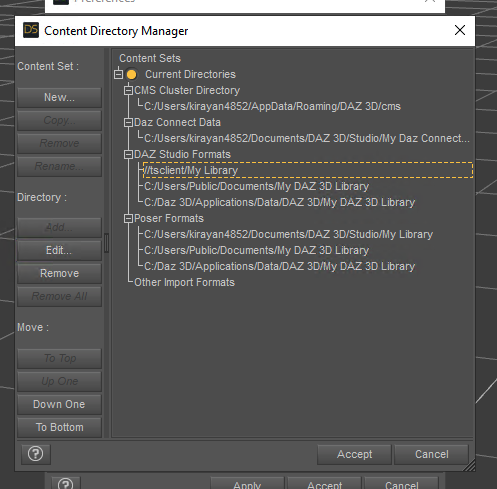Select the orange Current Directories radio indicator
Viewport: 497px width, 489px height.
131,74
